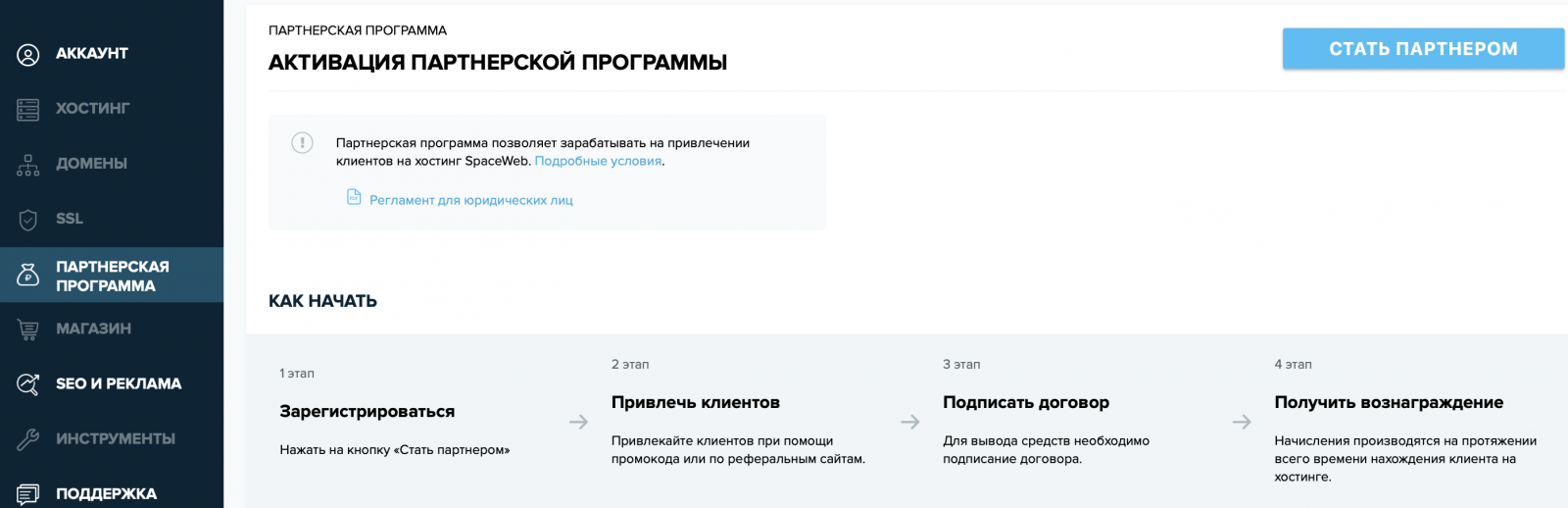This screenshot has width=1568, height=508.
Task: Click the domains network icon
Action: click(28, 165)
